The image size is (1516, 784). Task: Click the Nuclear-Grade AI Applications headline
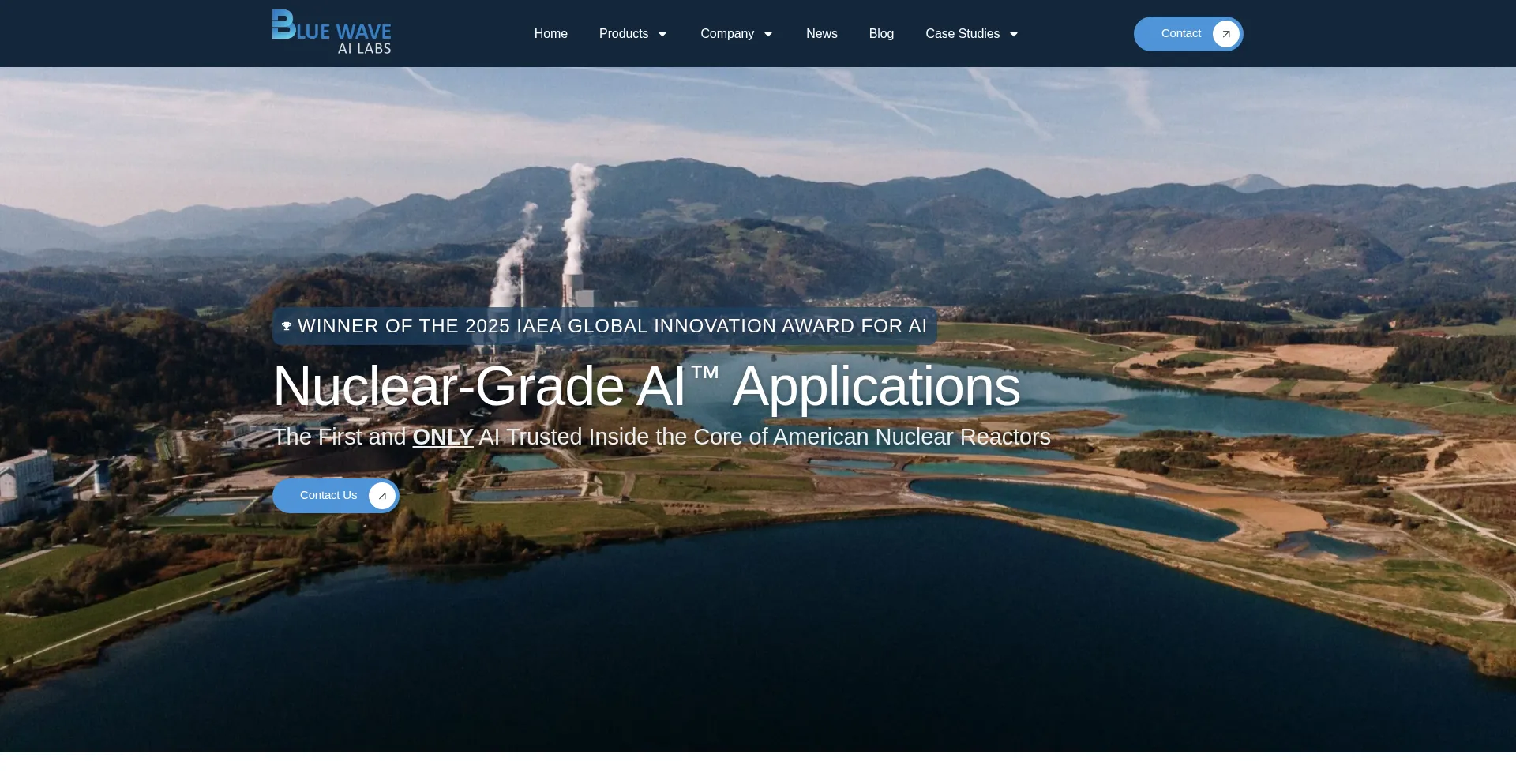(x=646, y=387)
